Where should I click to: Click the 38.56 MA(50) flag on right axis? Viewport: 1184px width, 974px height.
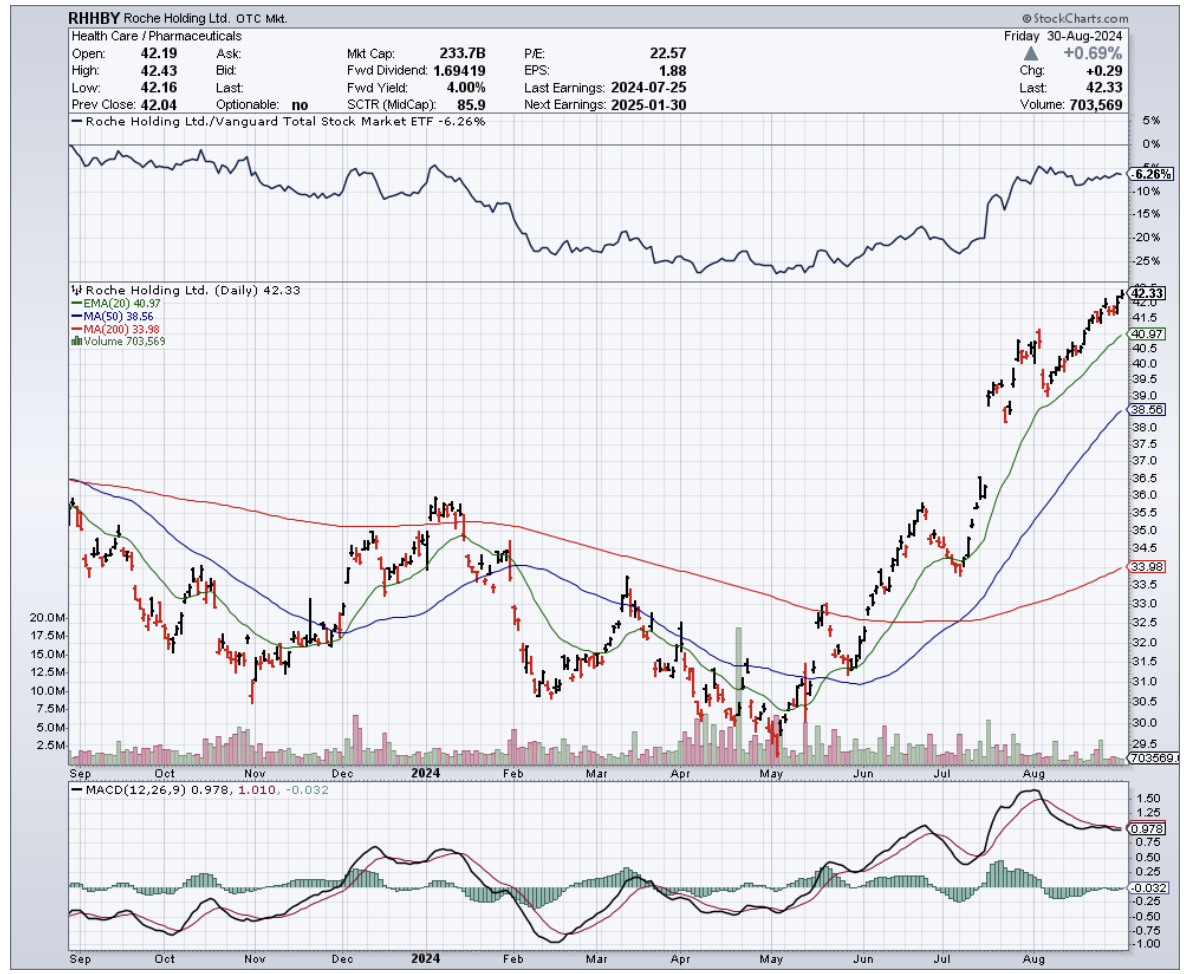click(1144, 410)
